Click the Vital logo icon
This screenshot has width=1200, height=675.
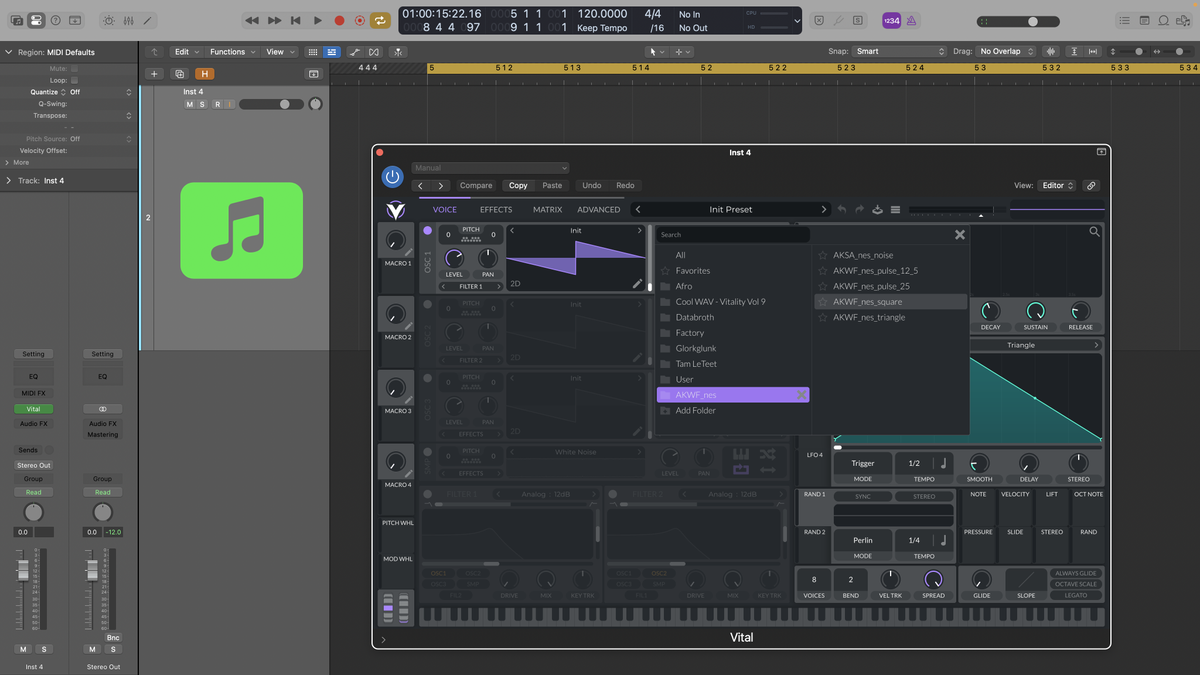tap(396, 210)
